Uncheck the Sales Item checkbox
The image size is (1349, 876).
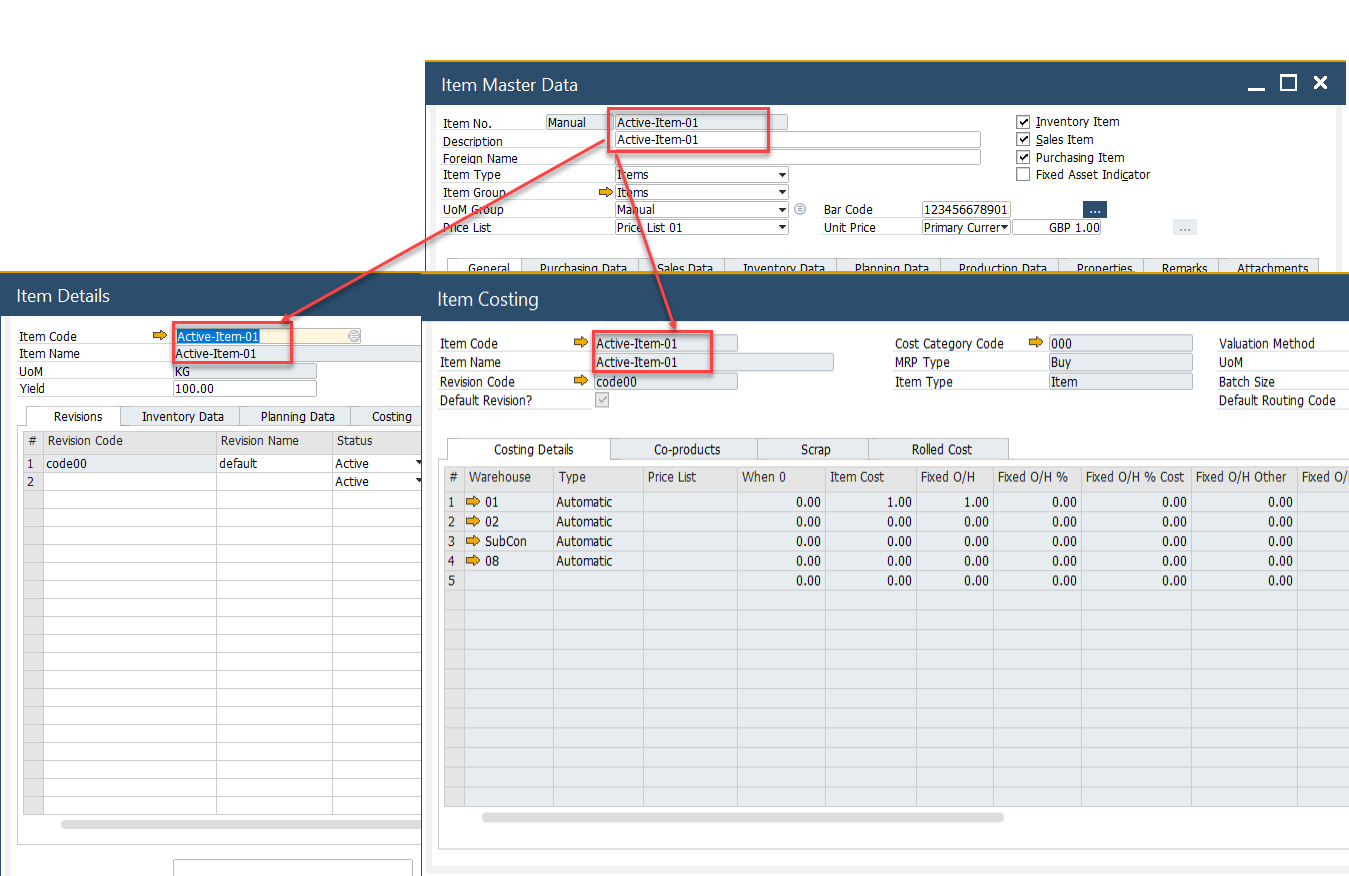pos(1023,140)
